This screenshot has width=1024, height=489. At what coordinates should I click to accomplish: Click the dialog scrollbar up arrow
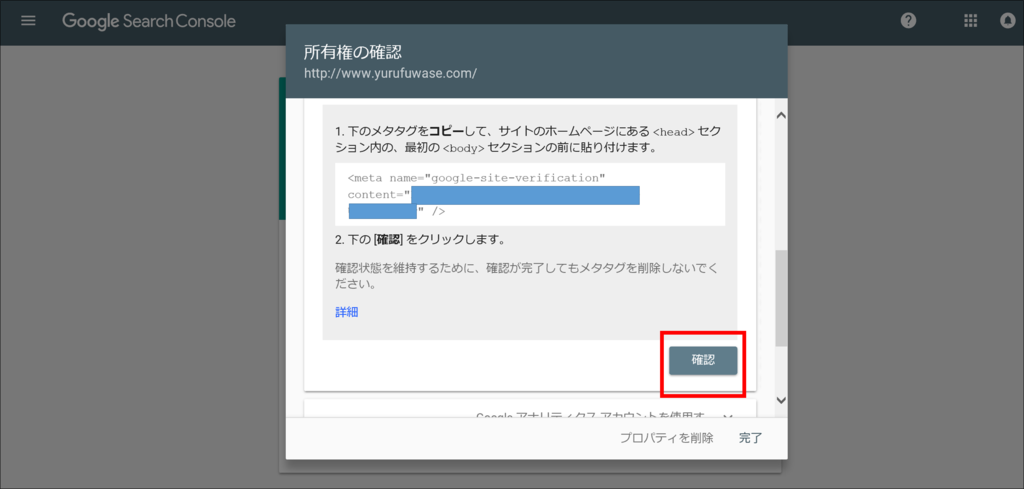click(780, 115)
